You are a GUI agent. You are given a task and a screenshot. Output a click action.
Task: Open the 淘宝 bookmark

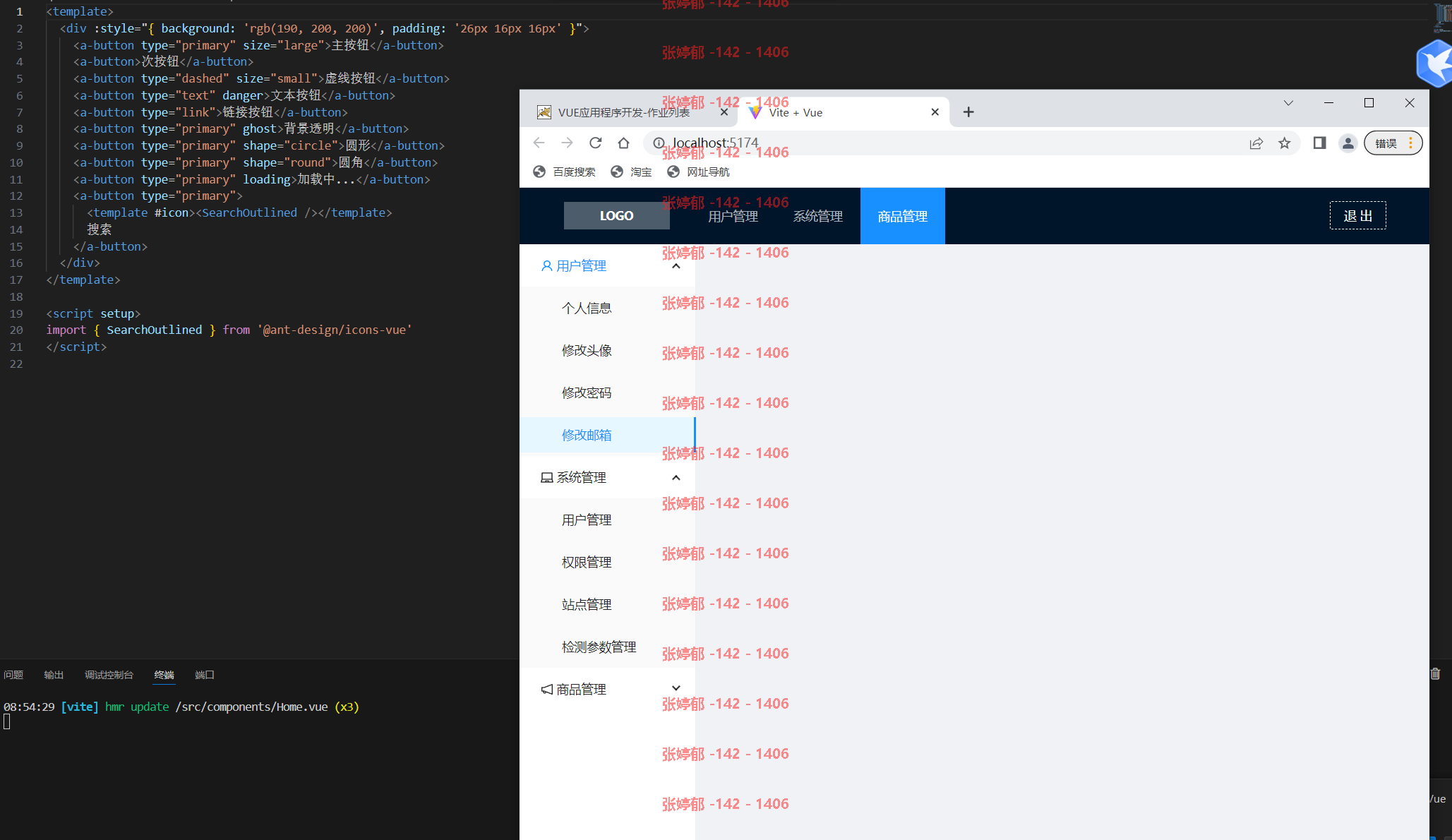631,172
